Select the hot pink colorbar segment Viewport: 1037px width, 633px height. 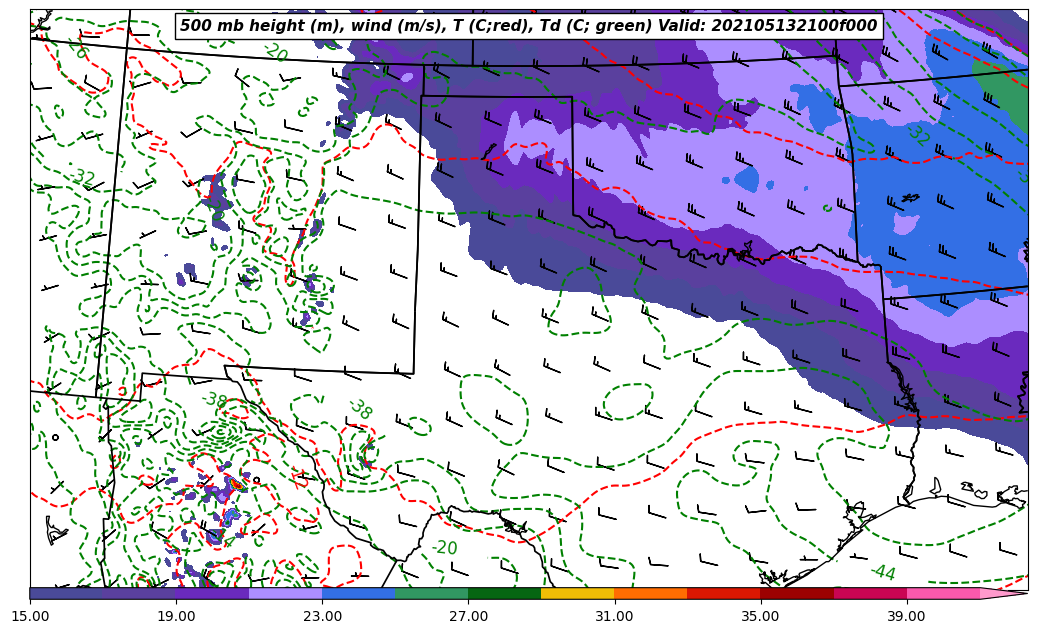(x=943, y=593)
